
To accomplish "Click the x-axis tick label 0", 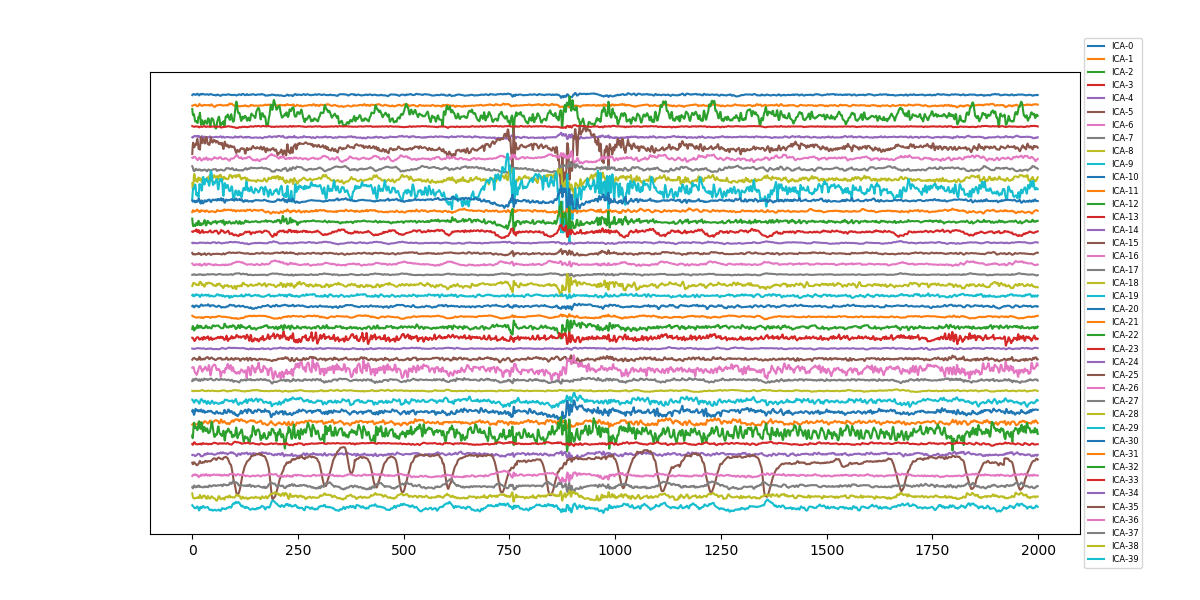I will [x=192, y=550].
